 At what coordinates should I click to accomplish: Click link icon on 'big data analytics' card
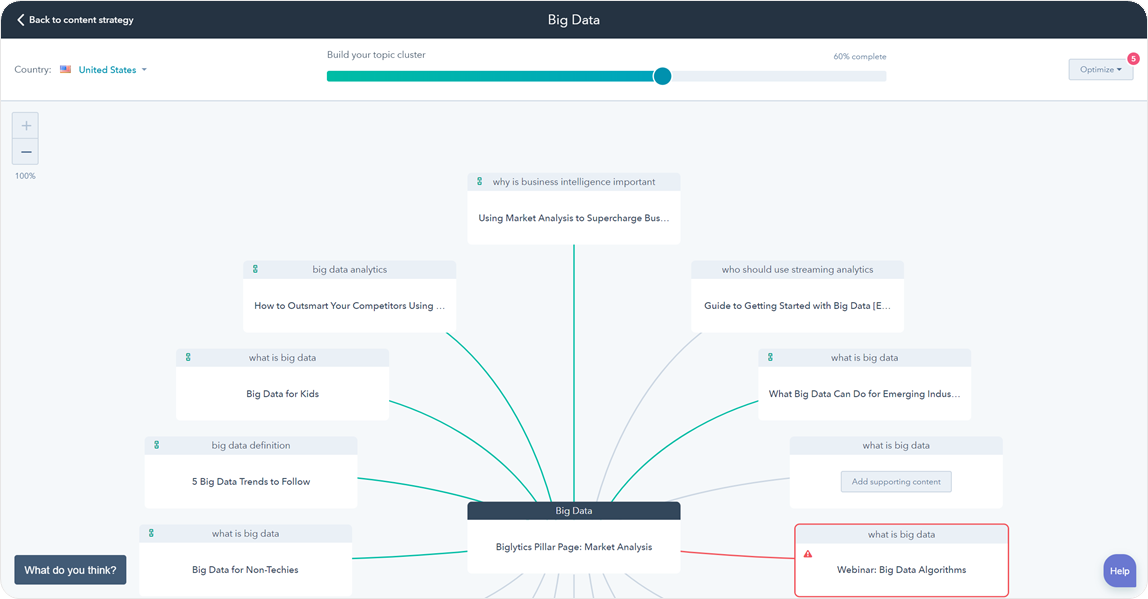coord(255,269)
